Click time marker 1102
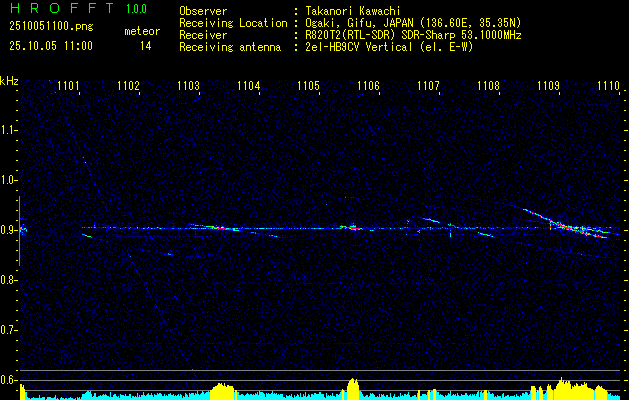 128,86
